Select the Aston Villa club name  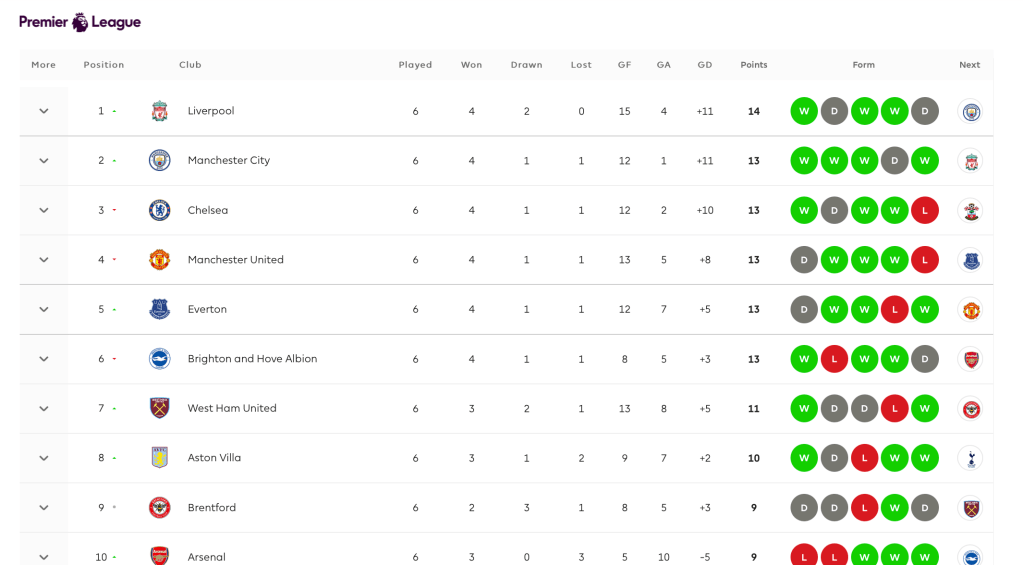[x=214, y=458]
